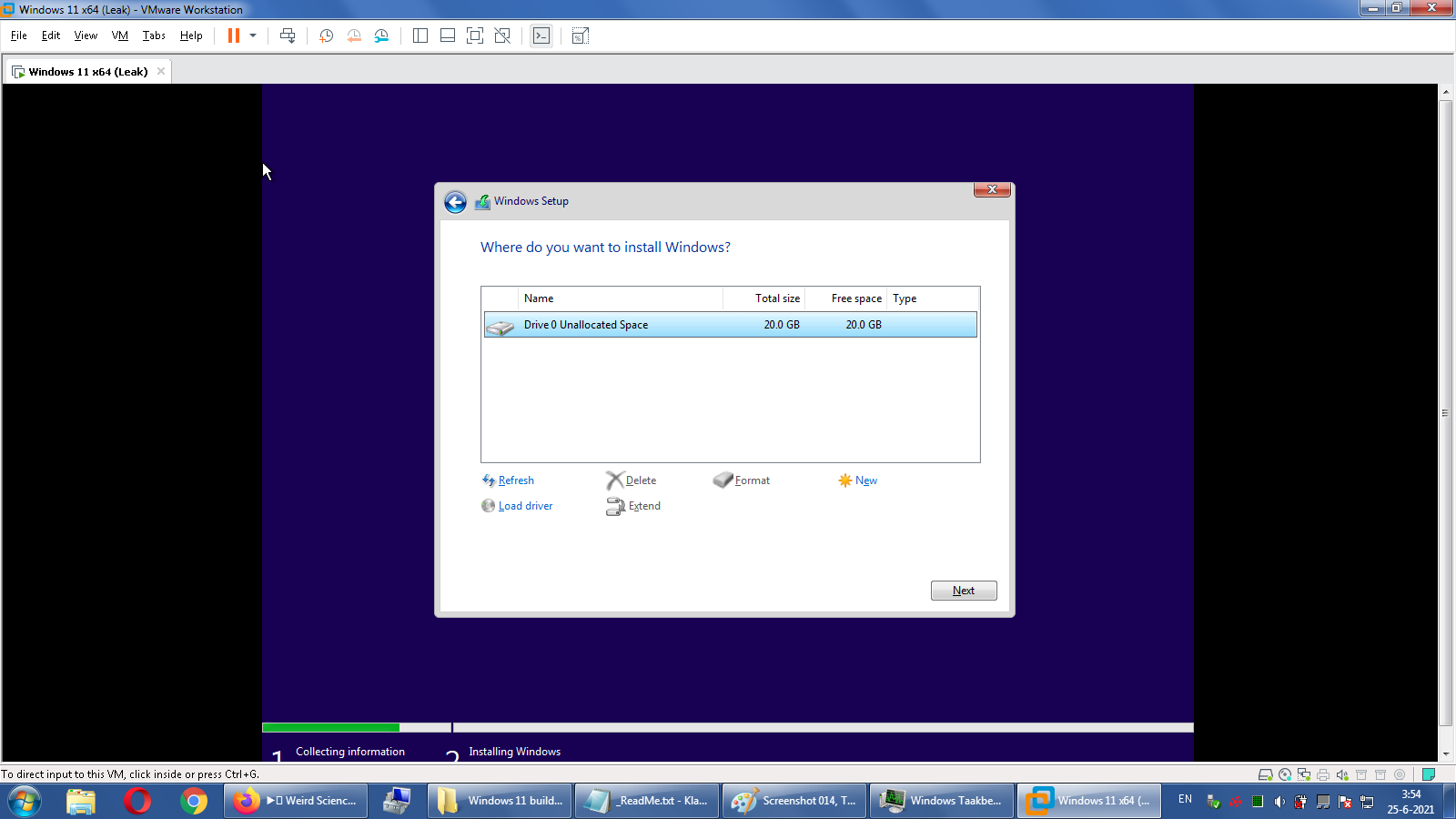Viewport: 1456px width, 819px height.
Task: Click the Load driver link
Action: [x=525, y=506]
